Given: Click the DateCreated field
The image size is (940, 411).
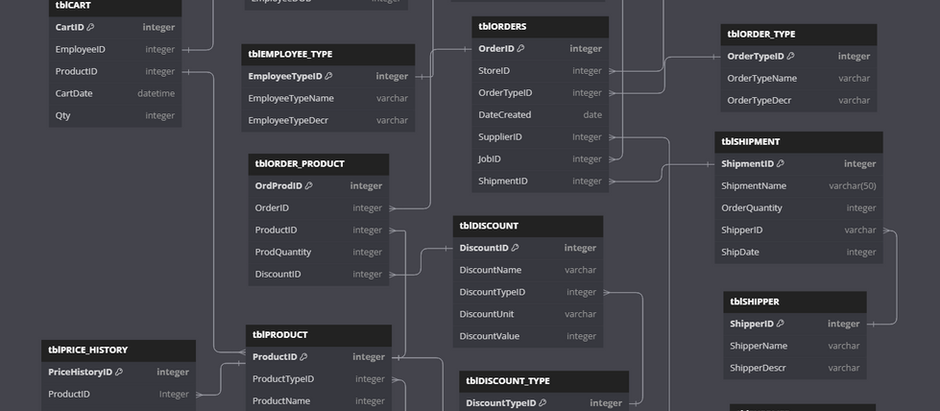Looking at the screenshot, I should point(540,115).
